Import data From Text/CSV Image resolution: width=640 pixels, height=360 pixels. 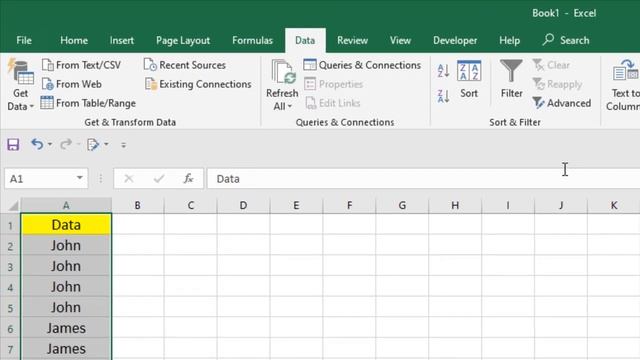click(81, 65)
